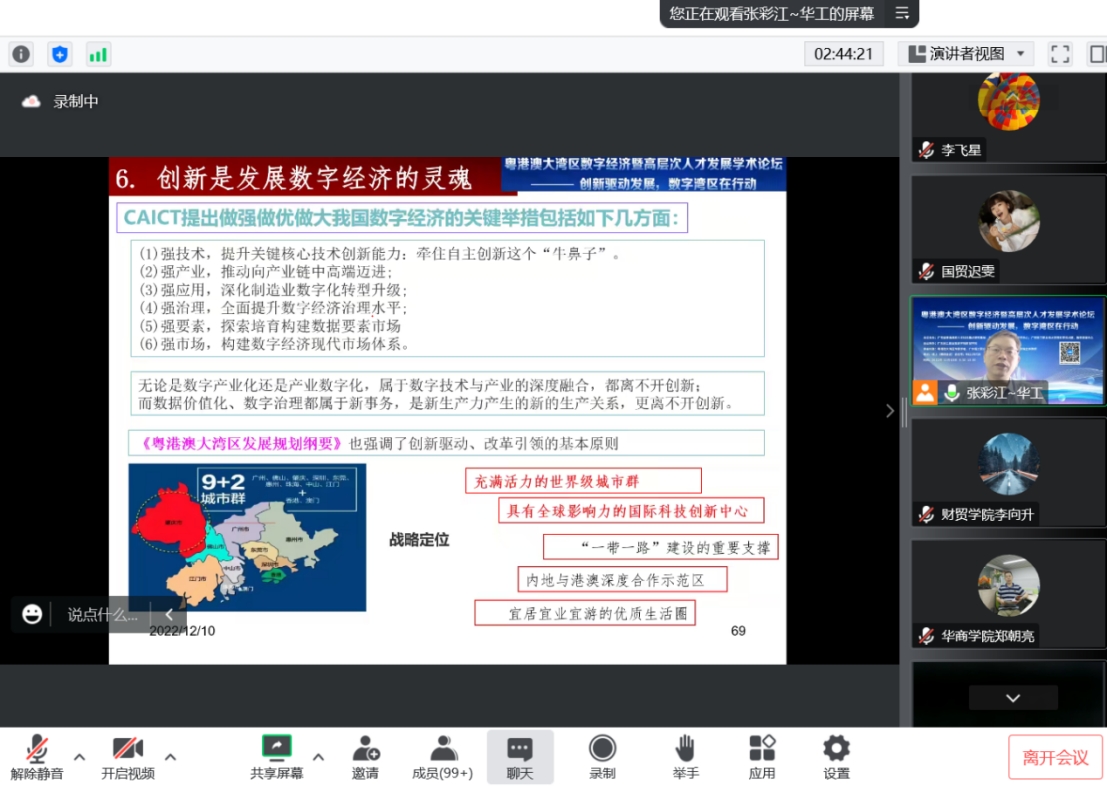Start screen sharing with 共享屏幕

[x=276, y=757]
